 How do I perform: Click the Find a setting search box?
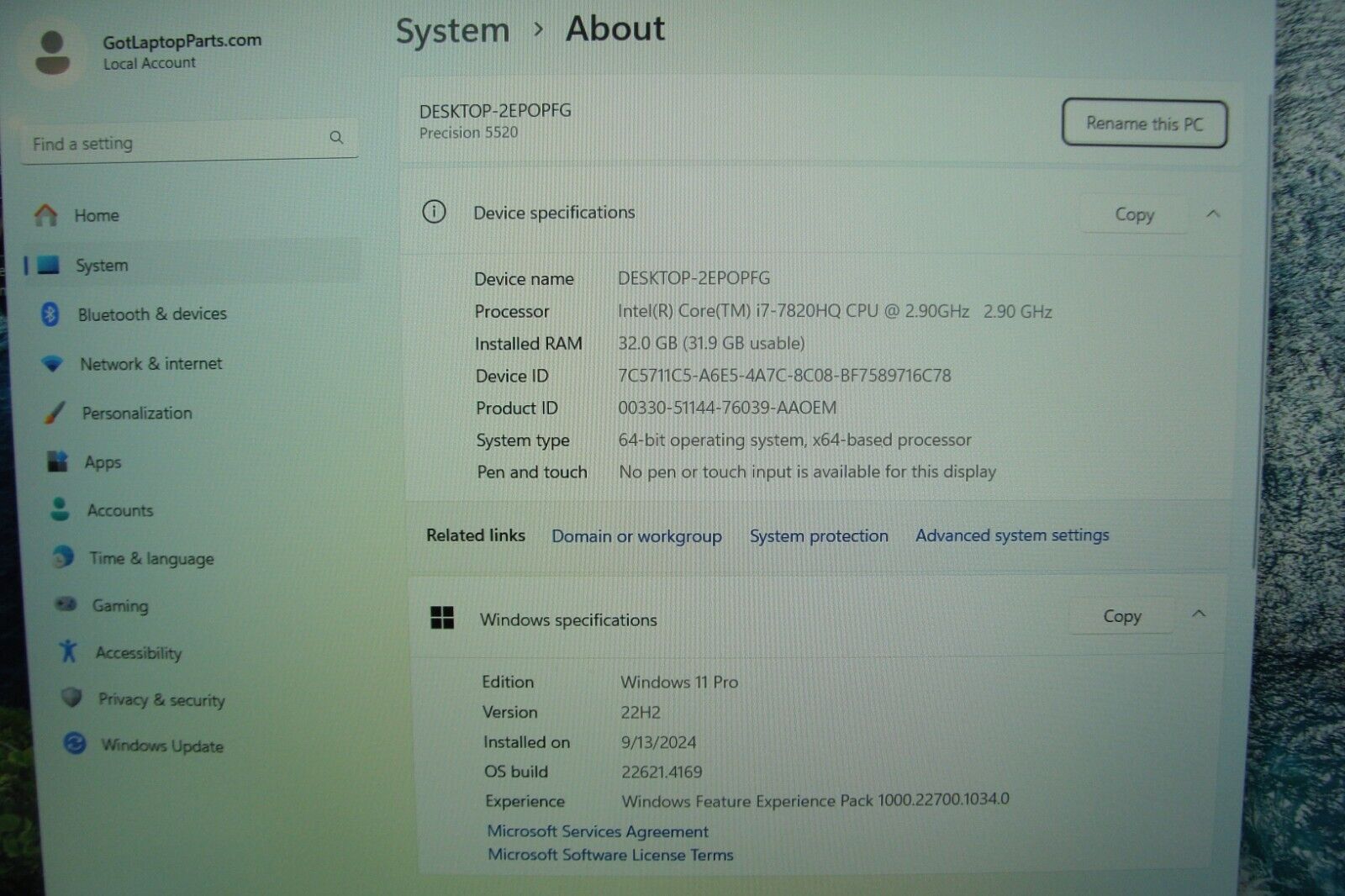coord(189,140)
